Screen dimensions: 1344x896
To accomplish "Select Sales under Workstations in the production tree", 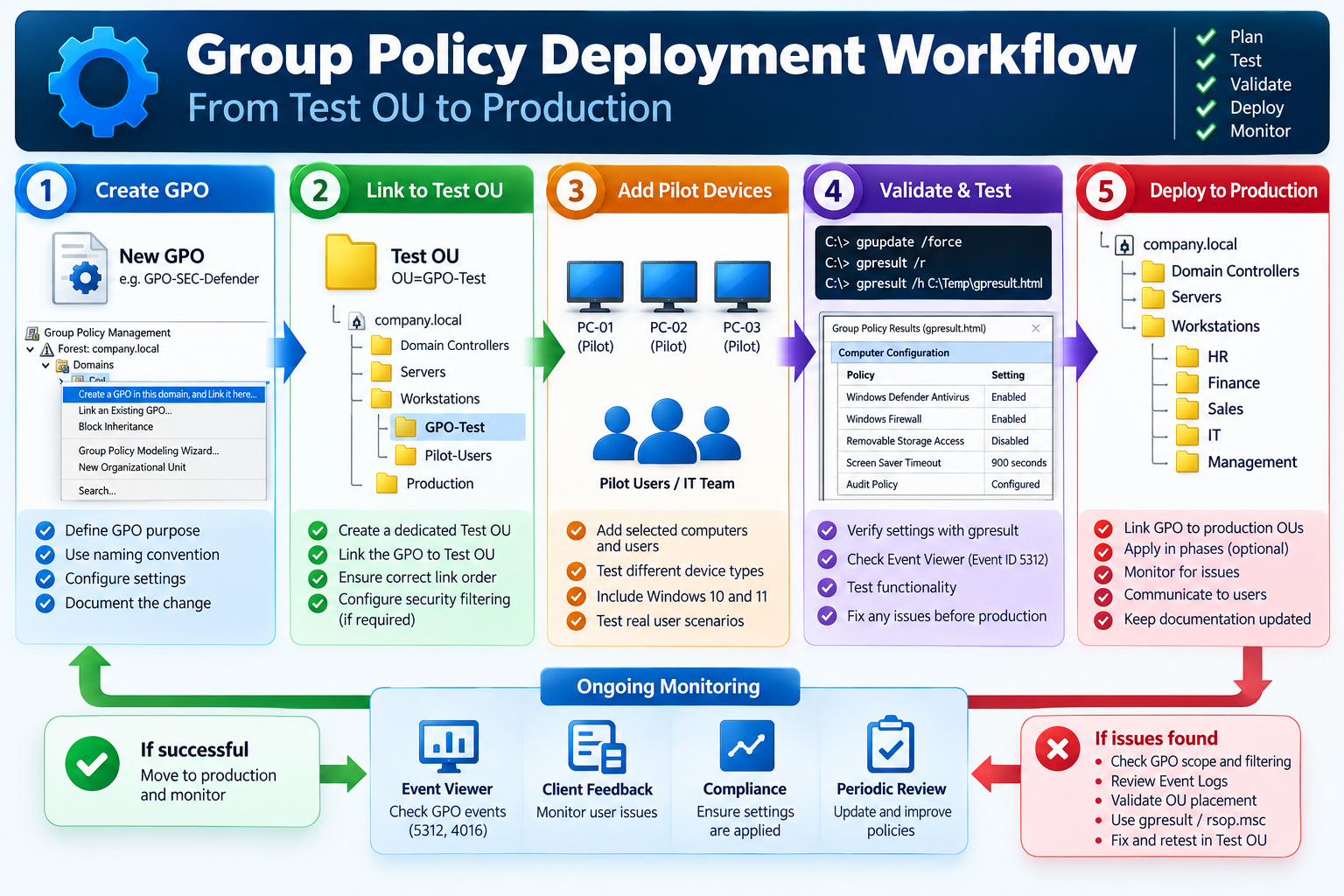I will [1210, 409].
